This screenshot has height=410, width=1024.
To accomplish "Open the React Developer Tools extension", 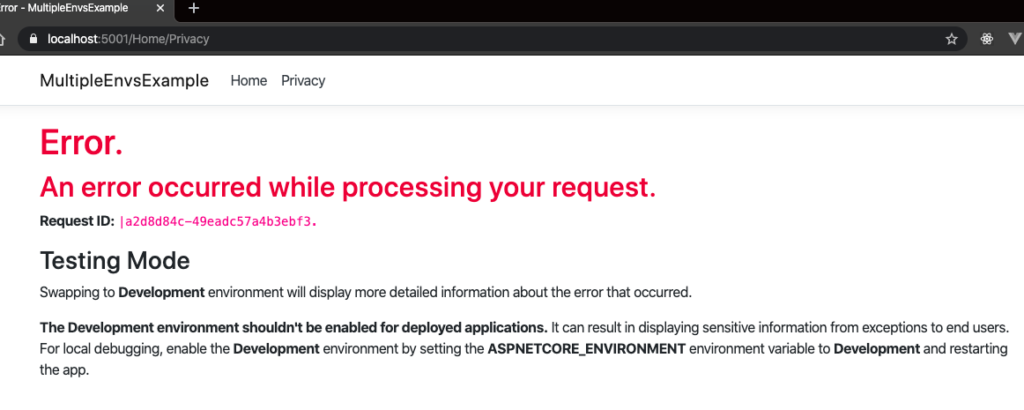I will pyautogui.click(x=986, y=39).
